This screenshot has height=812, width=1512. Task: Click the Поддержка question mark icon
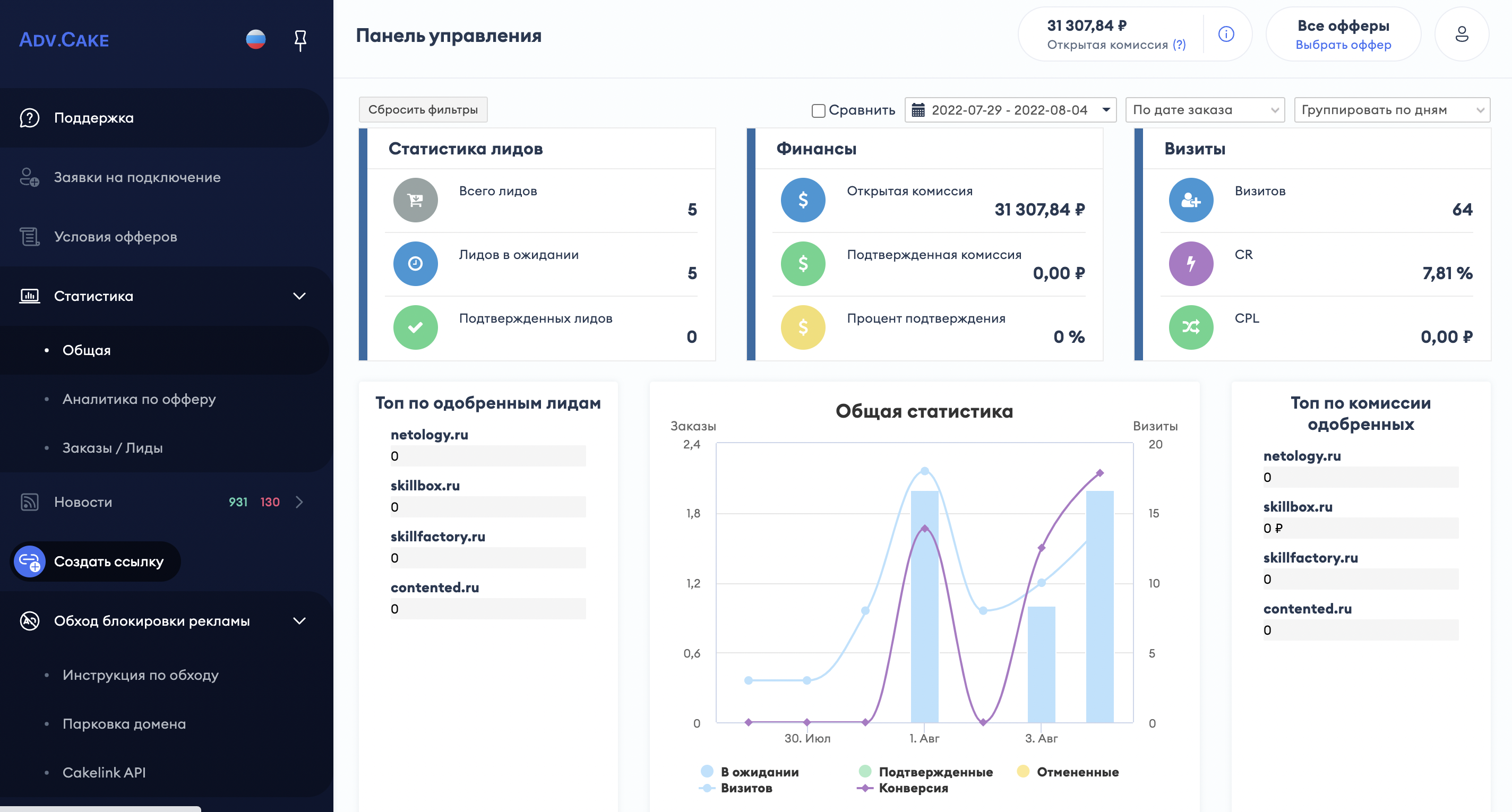coord(29,118)
